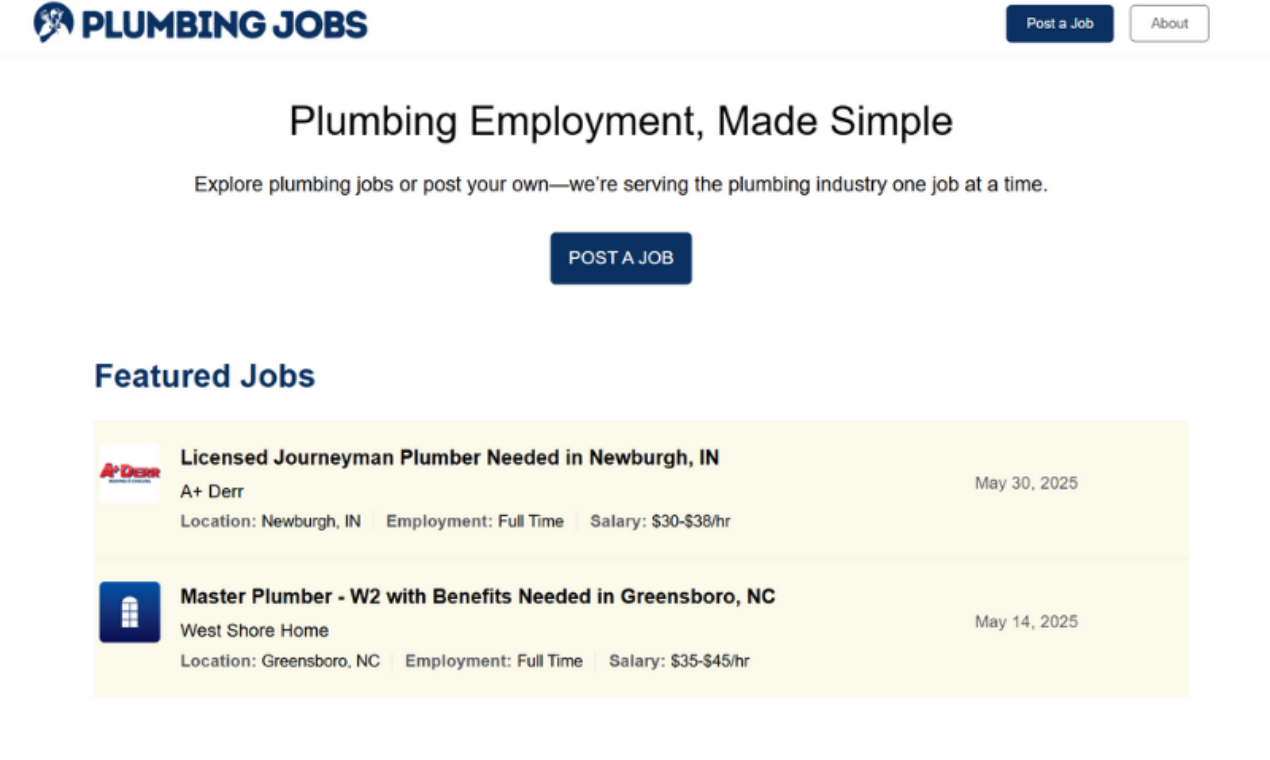Open the Master Plumber Greensboro job posting

click(x=477, y=596)
